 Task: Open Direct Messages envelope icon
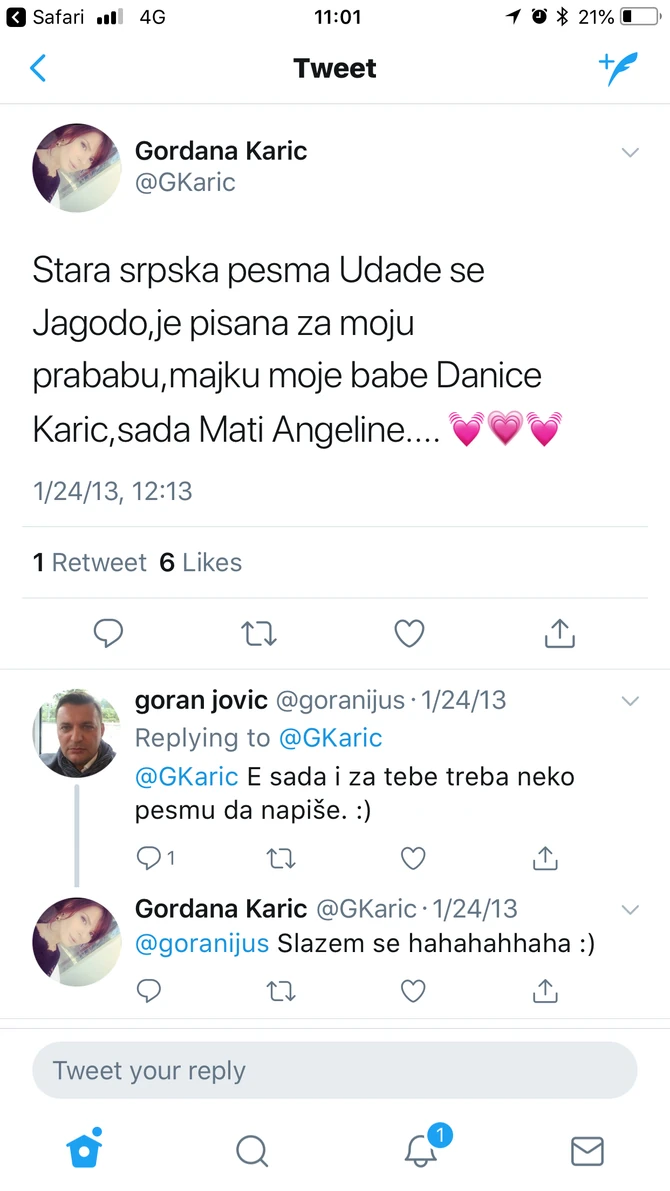coord(587,1150)
